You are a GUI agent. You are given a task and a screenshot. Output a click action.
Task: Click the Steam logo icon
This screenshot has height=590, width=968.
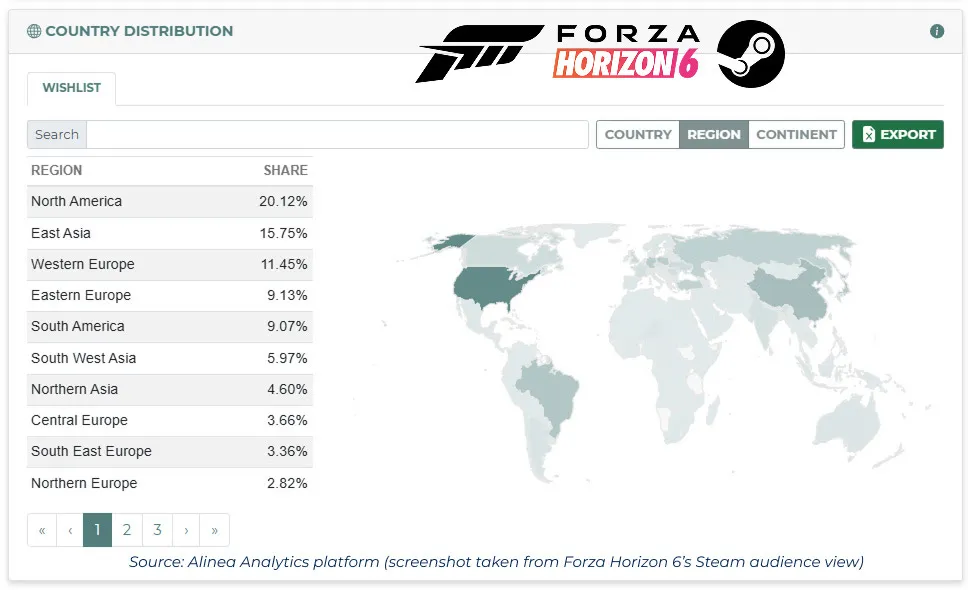(x=751, y=53)
